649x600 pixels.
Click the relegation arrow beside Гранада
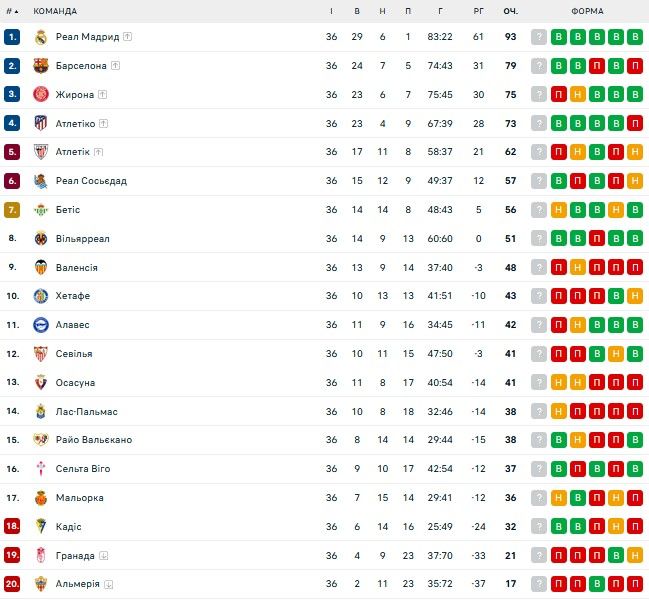(x=104, y=556)
